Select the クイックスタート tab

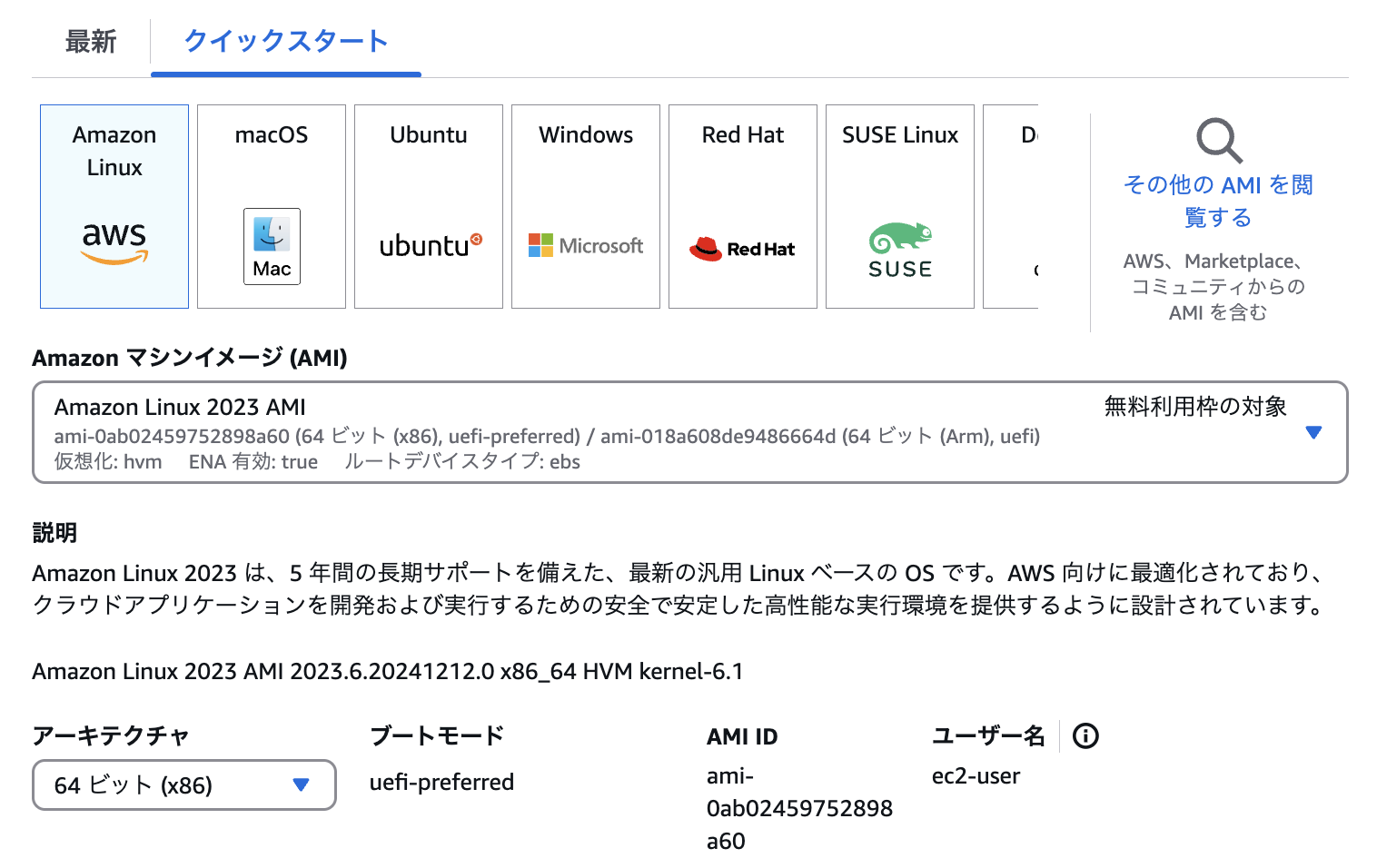[x=286, y=42]
